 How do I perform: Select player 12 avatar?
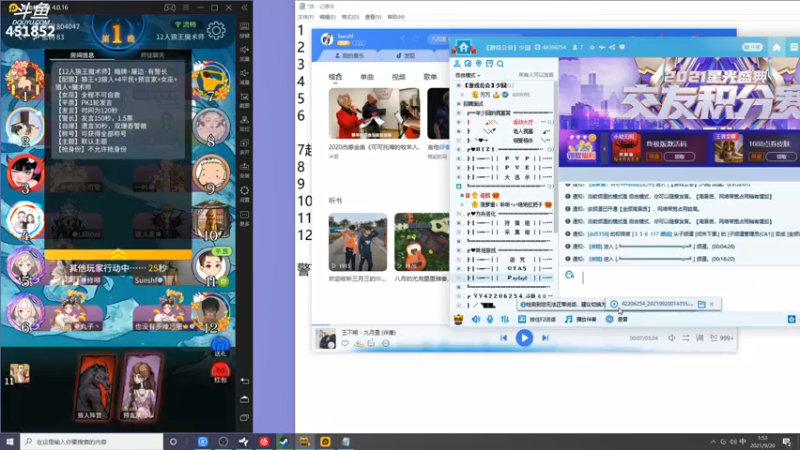click(x=211, y=312)
